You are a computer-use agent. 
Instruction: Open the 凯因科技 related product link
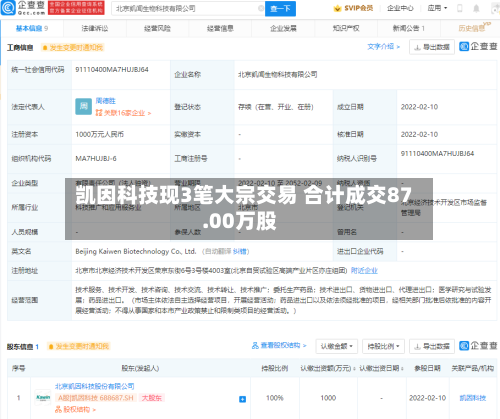pyautogui.click(x=473, y=398)
